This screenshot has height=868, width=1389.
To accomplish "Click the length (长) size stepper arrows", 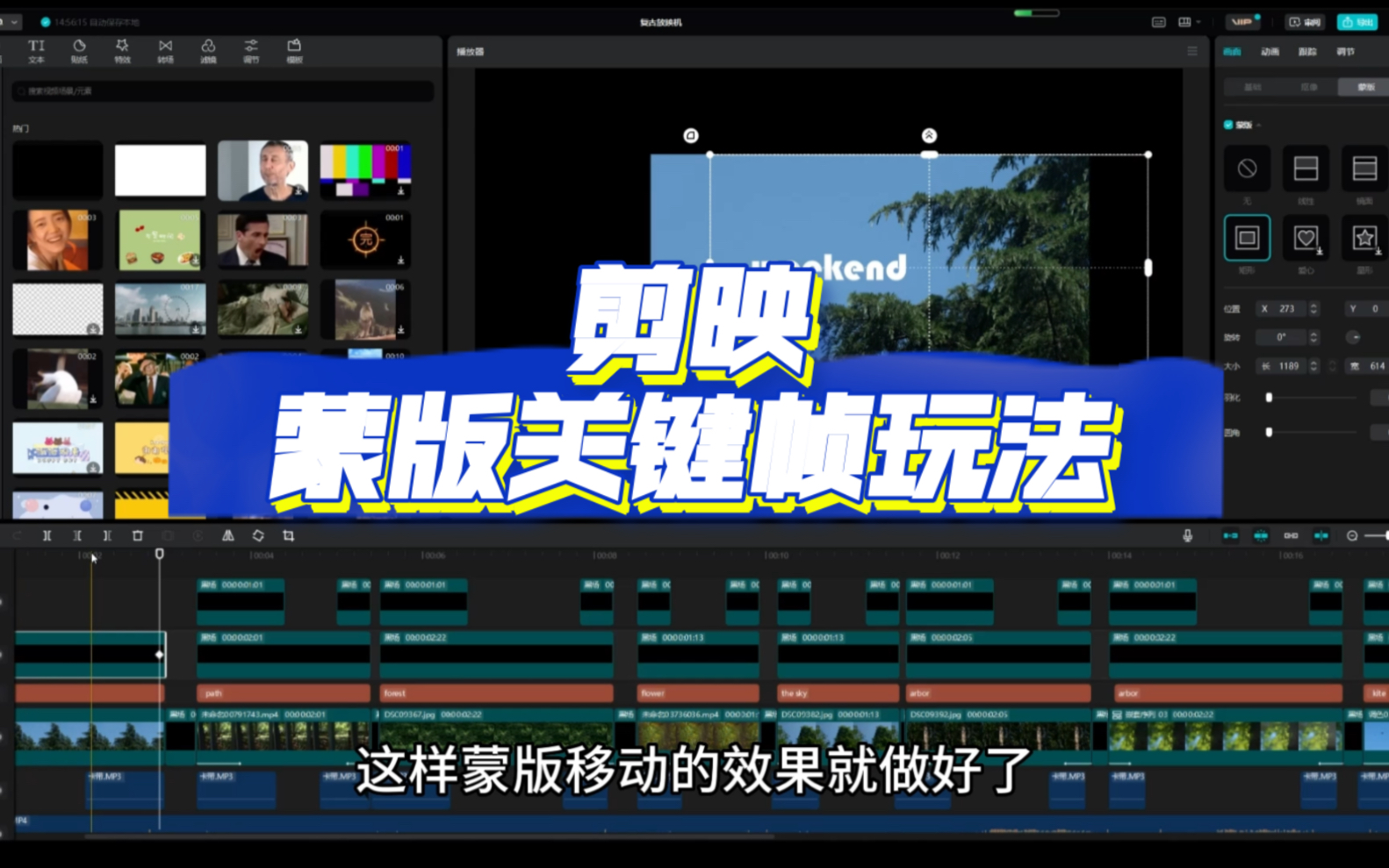I will (1313, 366).
